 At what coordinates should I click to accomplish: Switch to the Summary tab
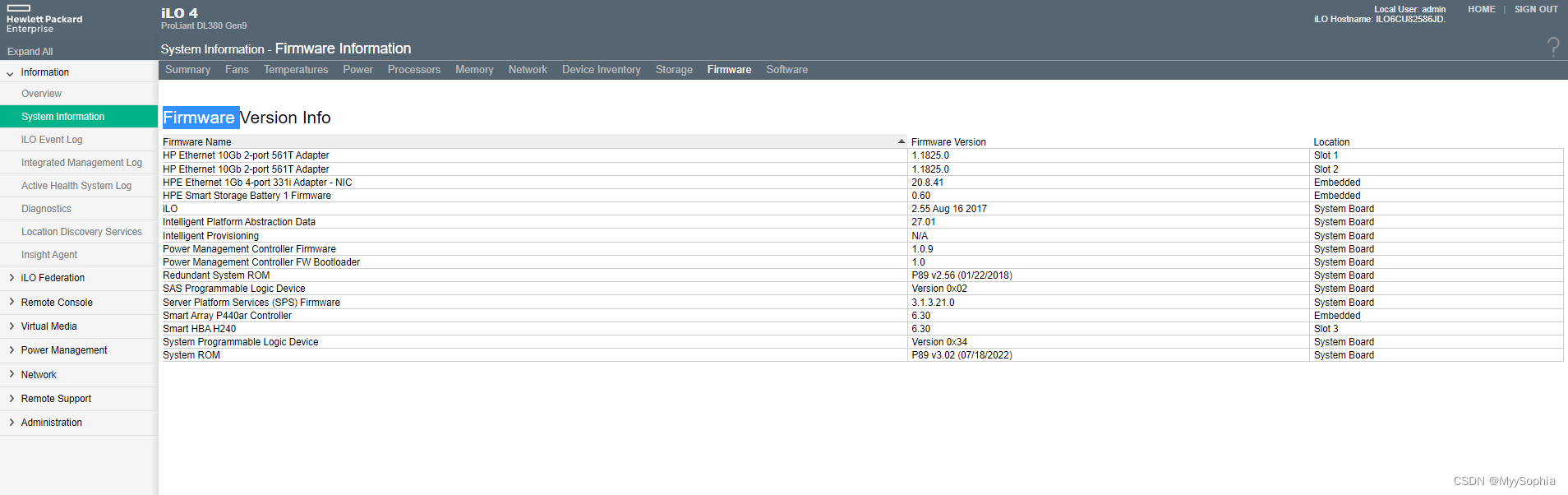click(x=187, y=70)
